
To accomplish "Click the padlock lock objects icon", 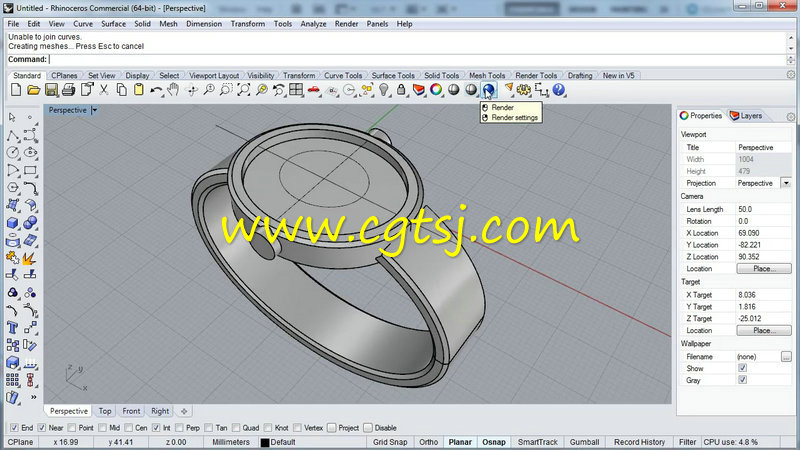I will click(401, 90).
